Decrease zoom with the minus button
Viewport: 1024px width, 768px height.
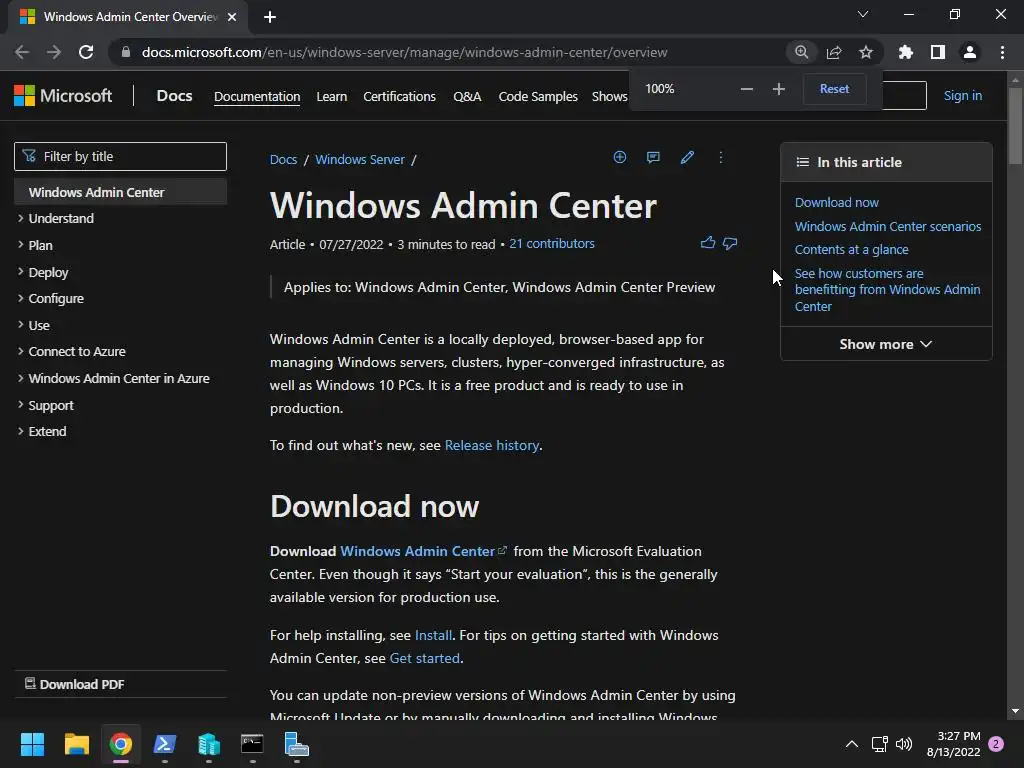[x=747, y=89]
